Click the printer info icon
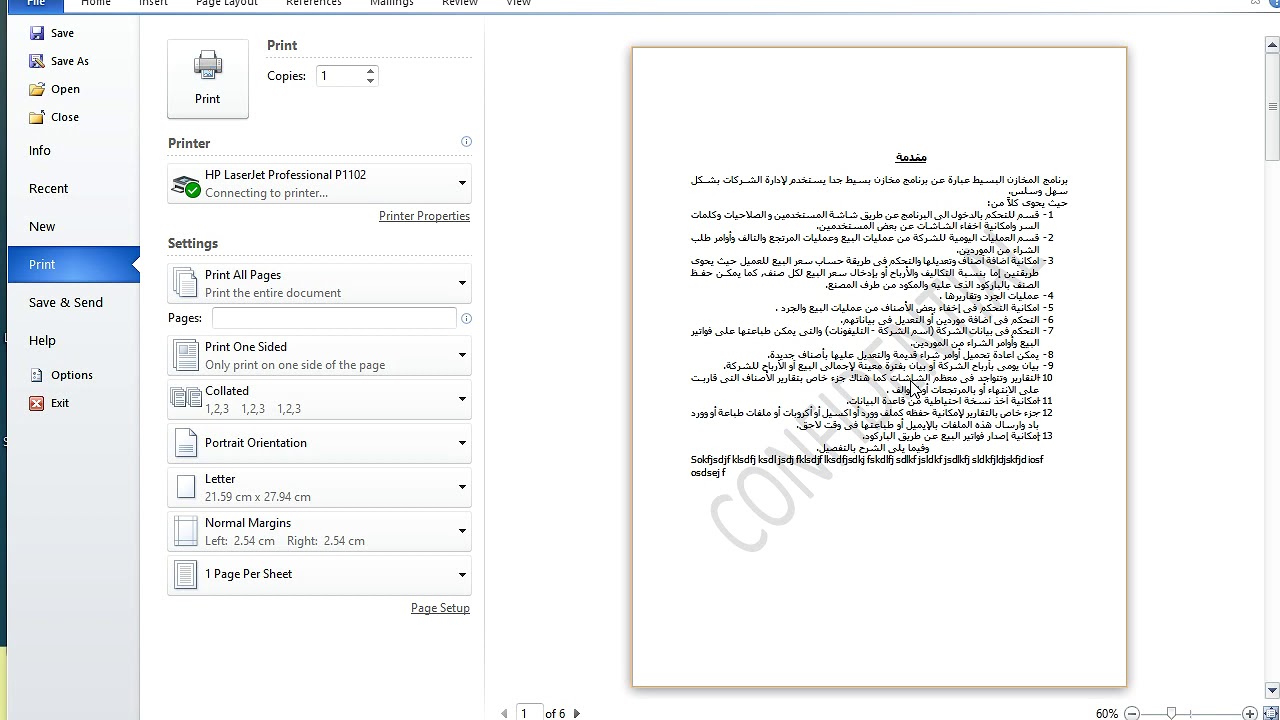The height and width of the screenshot is (720, 1280). click(466, 142)
